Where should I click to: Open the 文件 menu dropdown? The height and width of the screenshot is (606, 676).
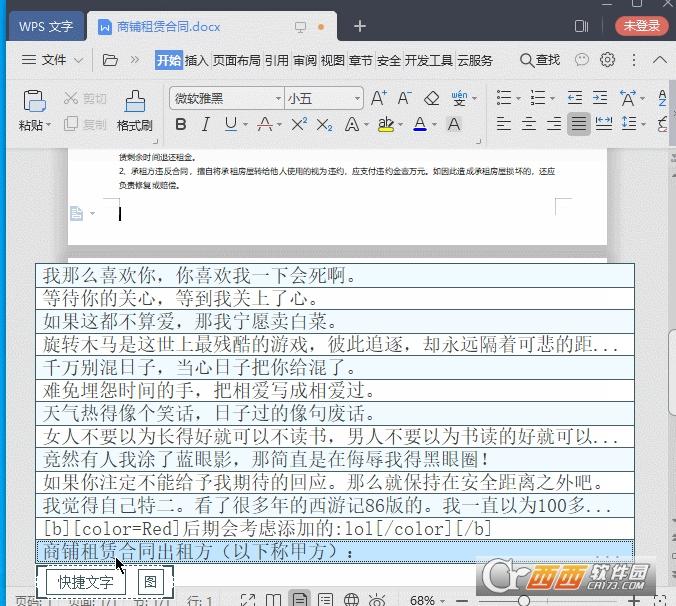(54, 60)
